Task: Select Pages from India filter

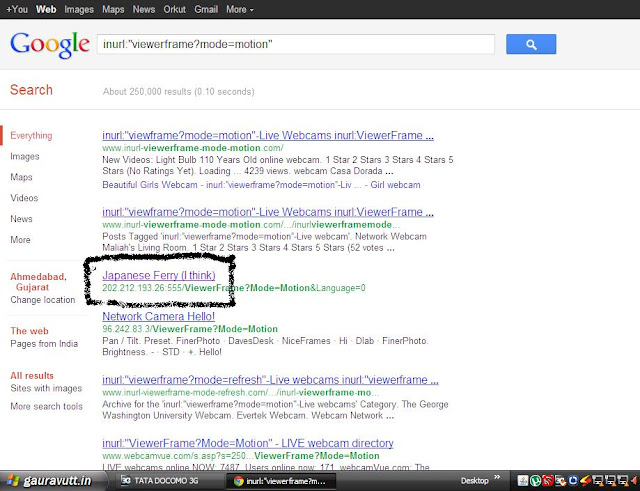Action: (44, 344)
